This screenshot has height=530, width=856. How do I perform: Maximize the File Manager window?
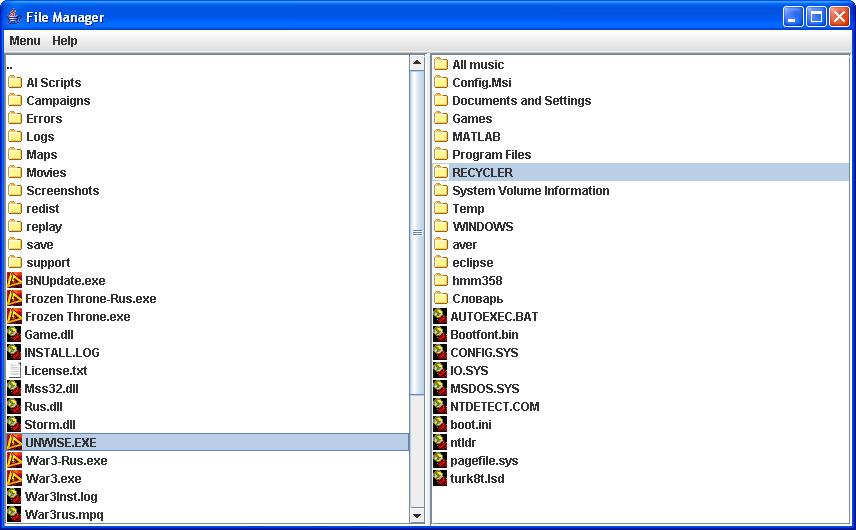(x=816, y=17)
